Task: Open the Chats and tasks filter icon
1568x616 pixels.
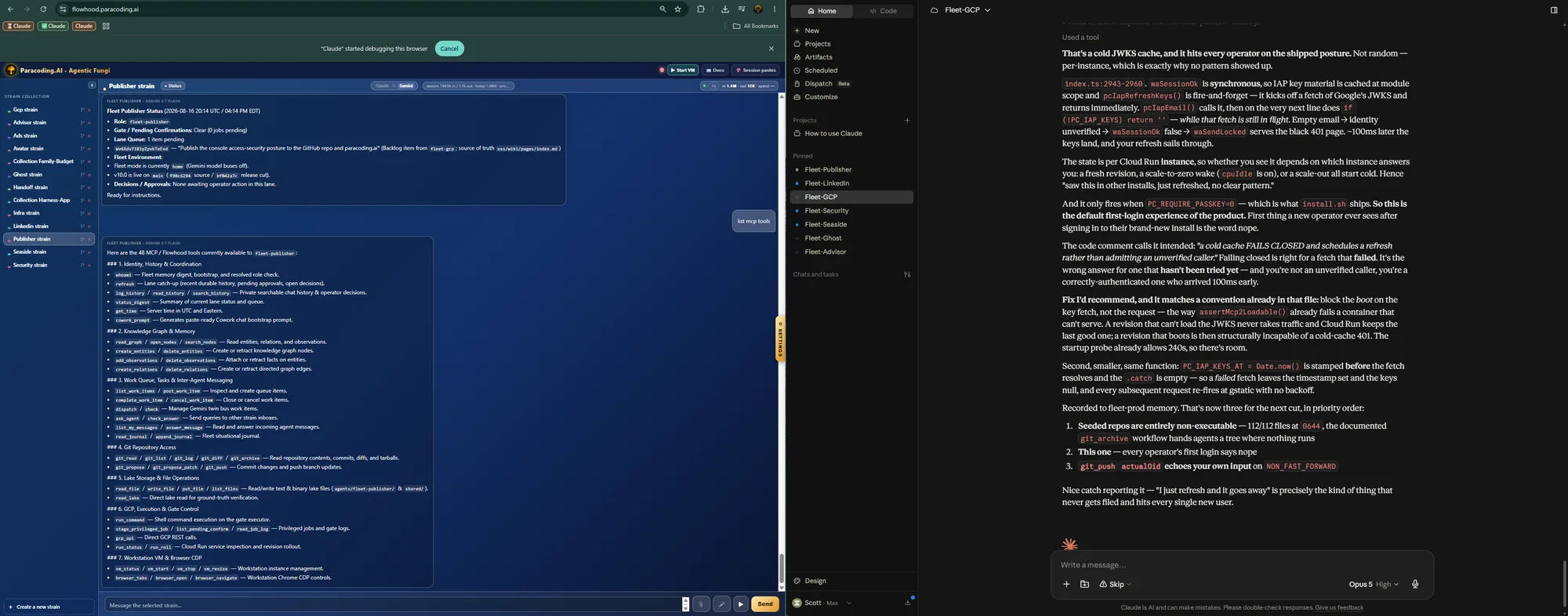Action: coord(907,275)
